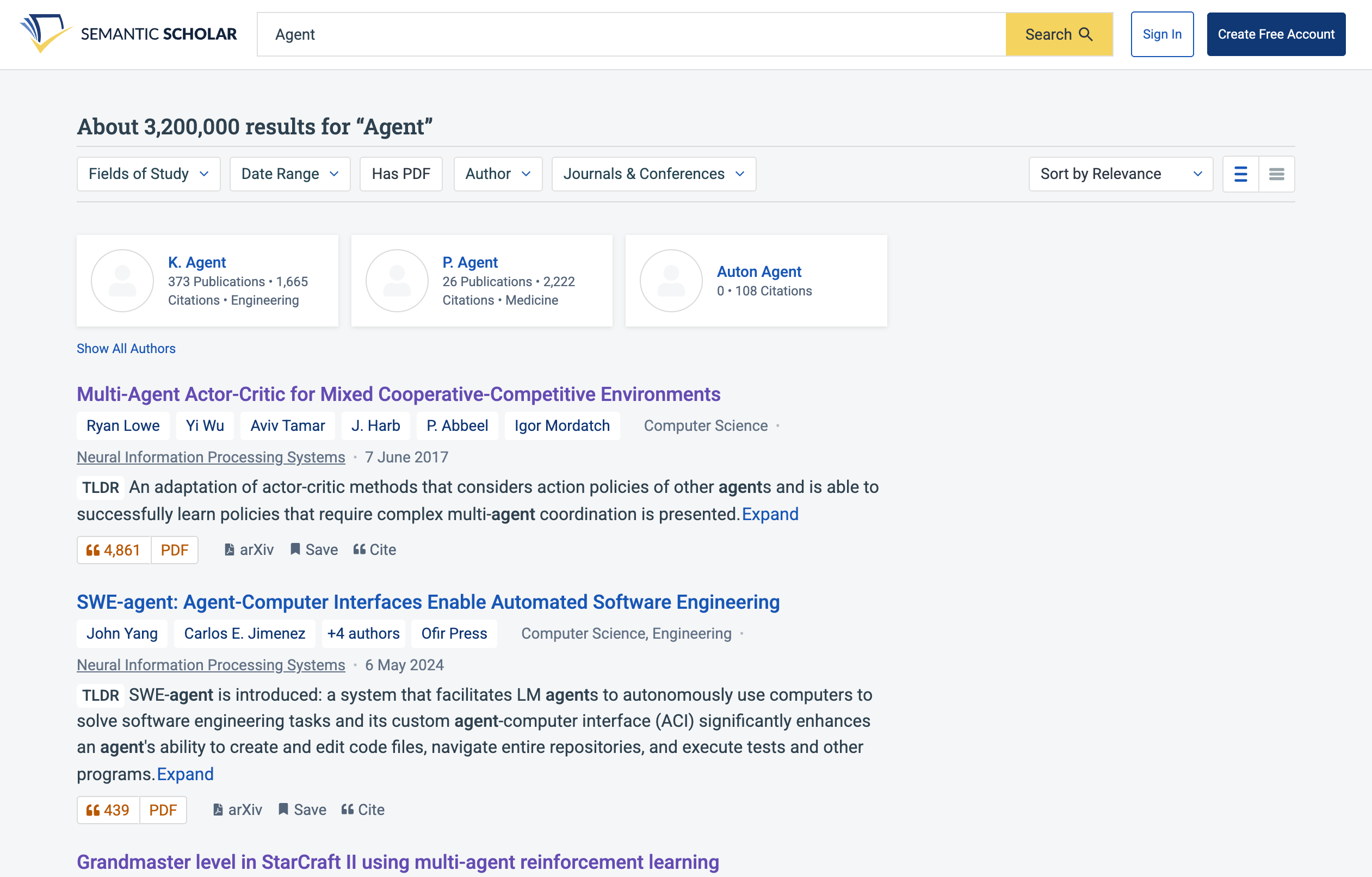The height and width of the screenshot is (877, 1372).
Task: Click the Show All Authors link
Action: coord(126,348)
